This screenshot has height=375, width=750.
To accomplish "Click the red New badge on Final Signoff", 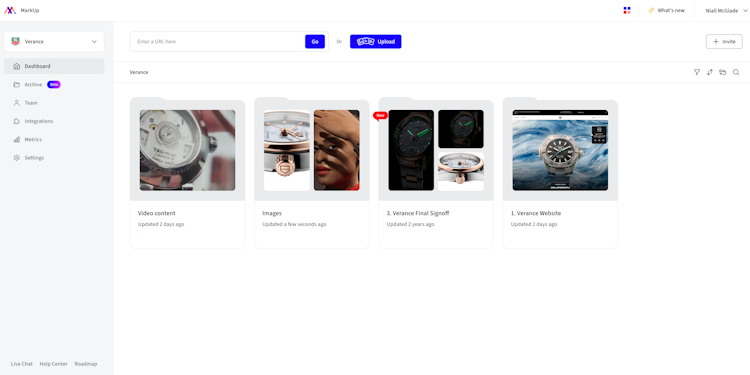I will (380, 115).
